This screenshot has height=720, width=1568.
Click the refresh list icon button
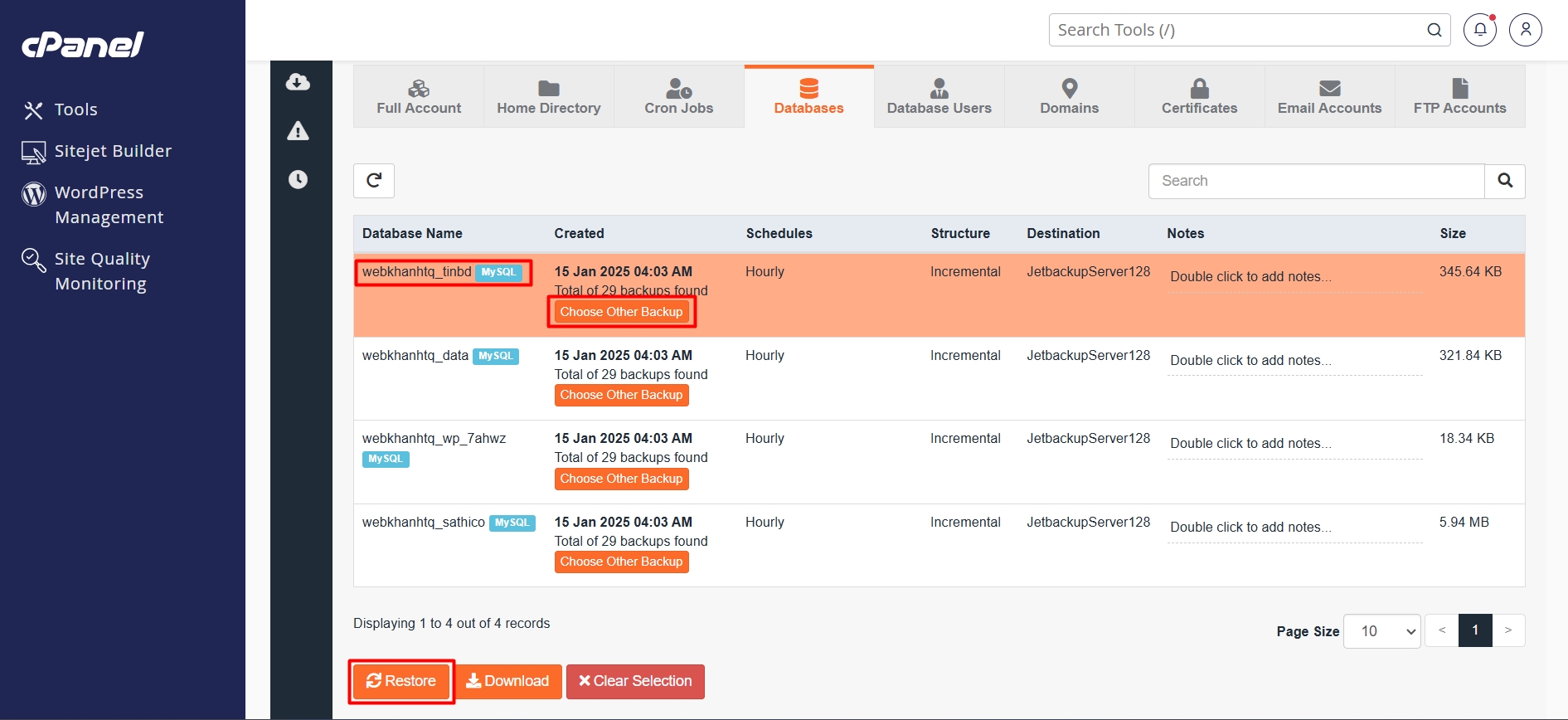tap(374, 181)
